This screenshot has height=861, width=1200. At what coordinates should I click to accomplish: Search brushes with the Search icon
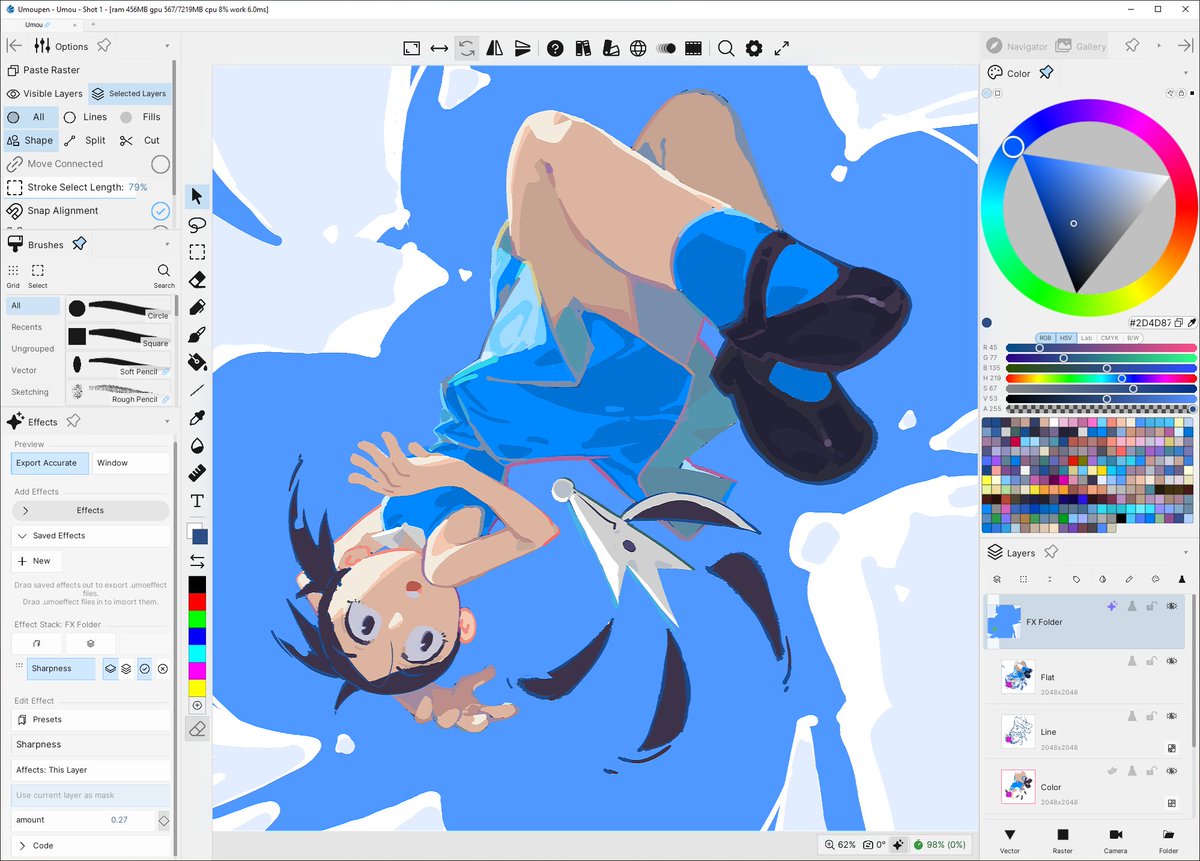[x=164, y=275]
